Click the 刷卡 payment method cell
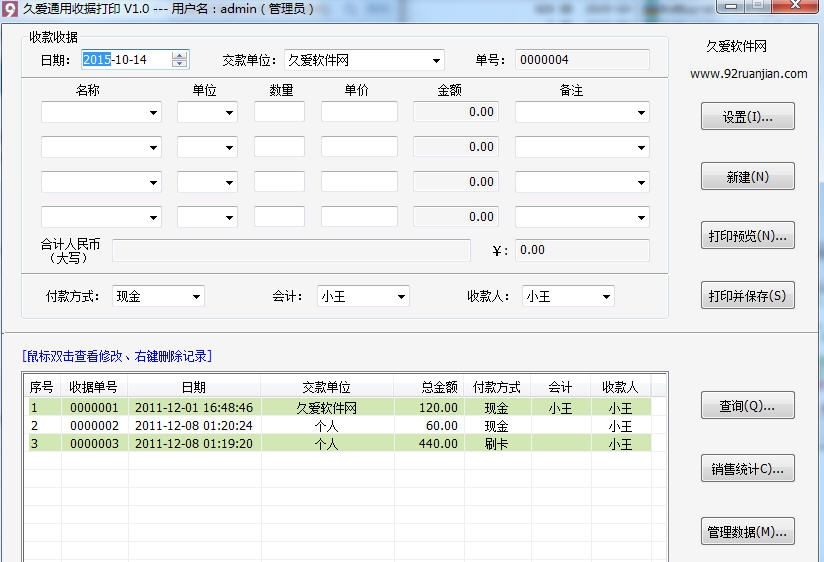The image size is (824, 562). pos(497,444)
